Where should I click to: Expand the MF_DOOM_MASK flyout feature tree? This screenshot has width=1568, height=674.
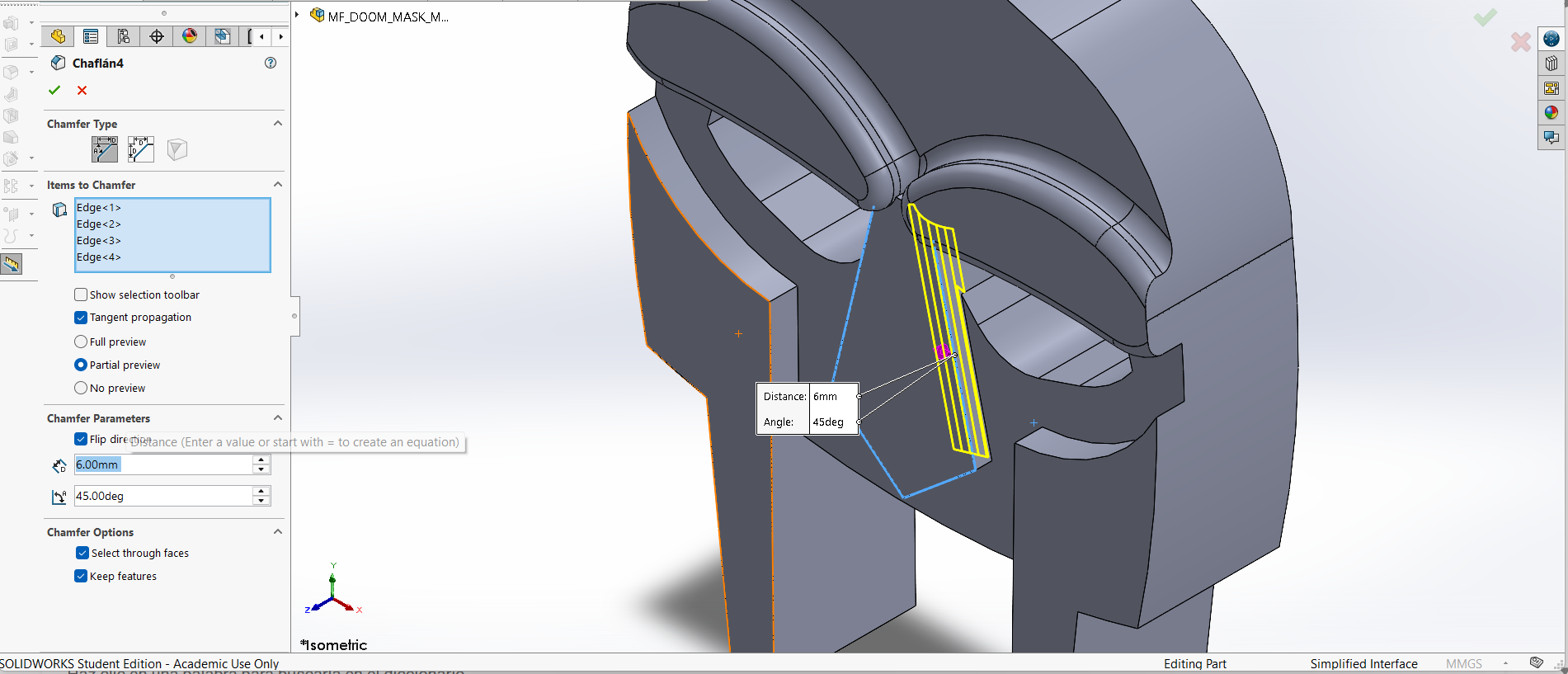tap(297, 15)
